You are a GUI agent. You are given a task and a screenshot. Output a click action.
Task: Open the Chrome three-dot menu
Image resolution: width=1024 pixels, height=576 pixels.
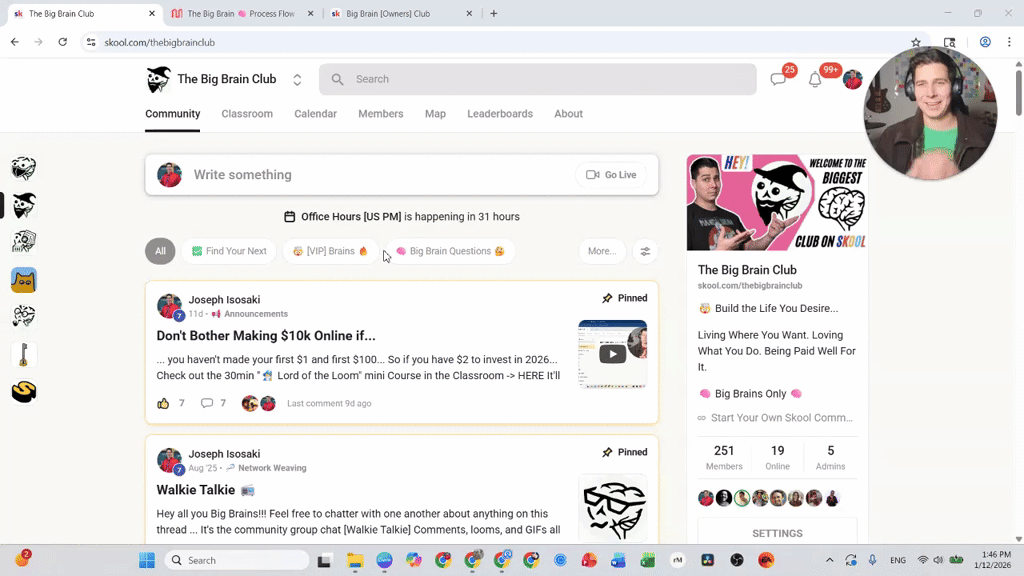(1009, 42)
